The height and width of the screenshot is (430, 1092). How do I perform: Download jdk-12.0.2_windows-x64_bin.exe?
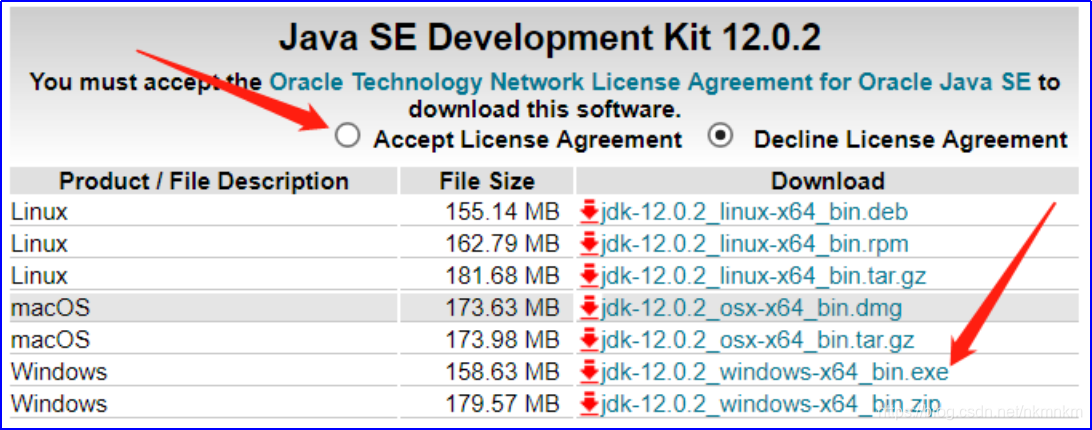(774, 372)
